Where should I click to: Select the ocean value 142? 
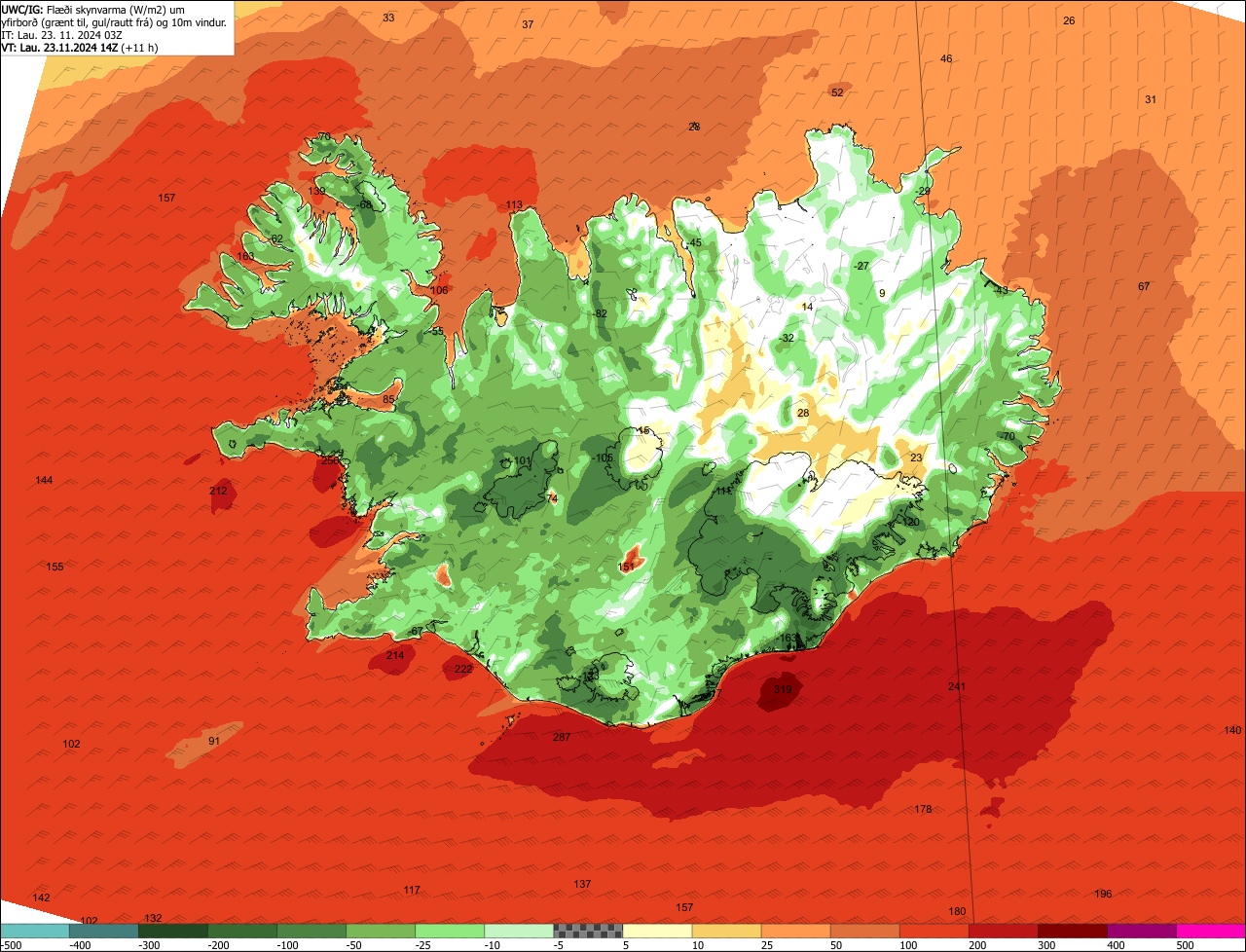[x=41, y=897]
